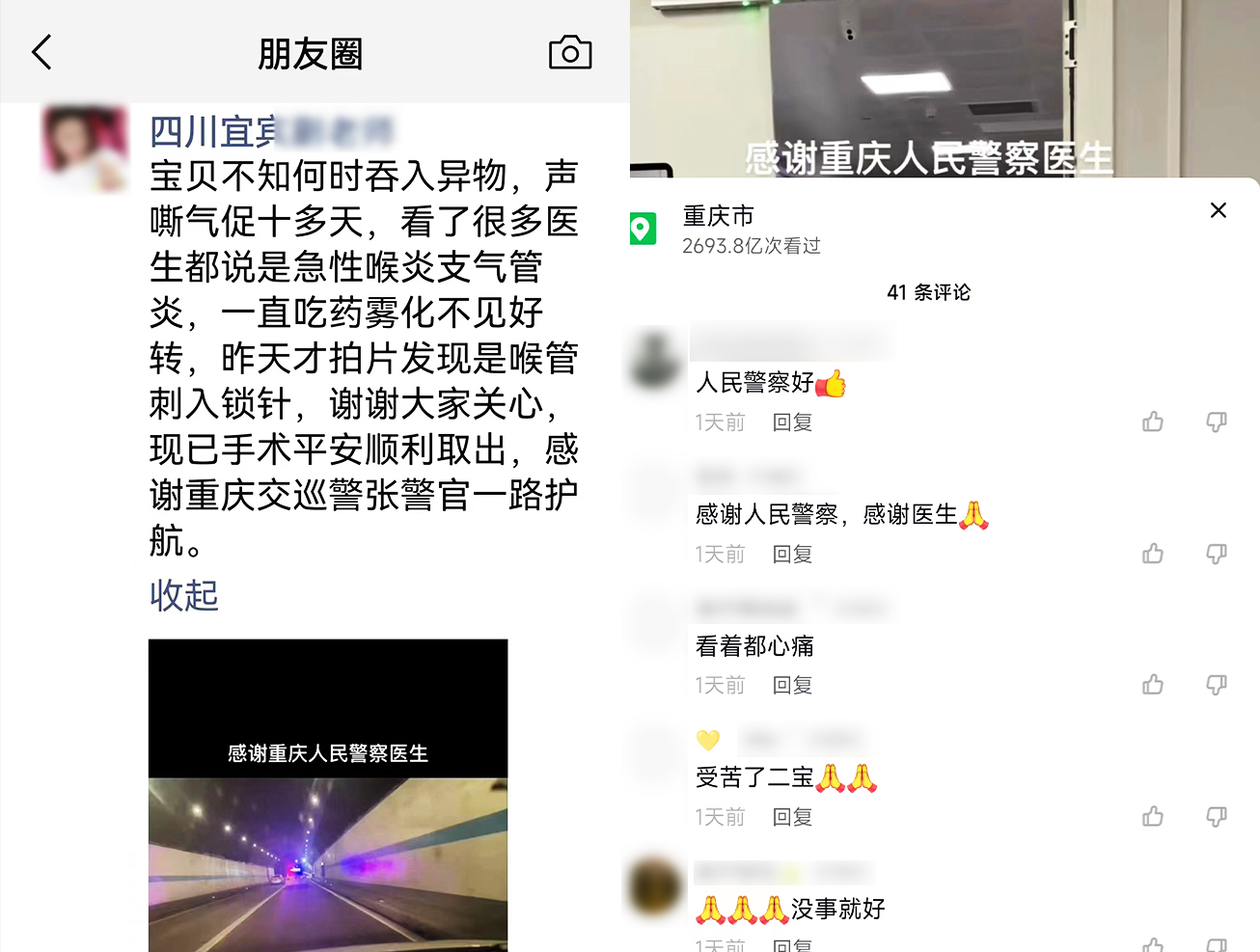Collapse the post text with 收起
1260x952 pixels.
pos(184,595)
